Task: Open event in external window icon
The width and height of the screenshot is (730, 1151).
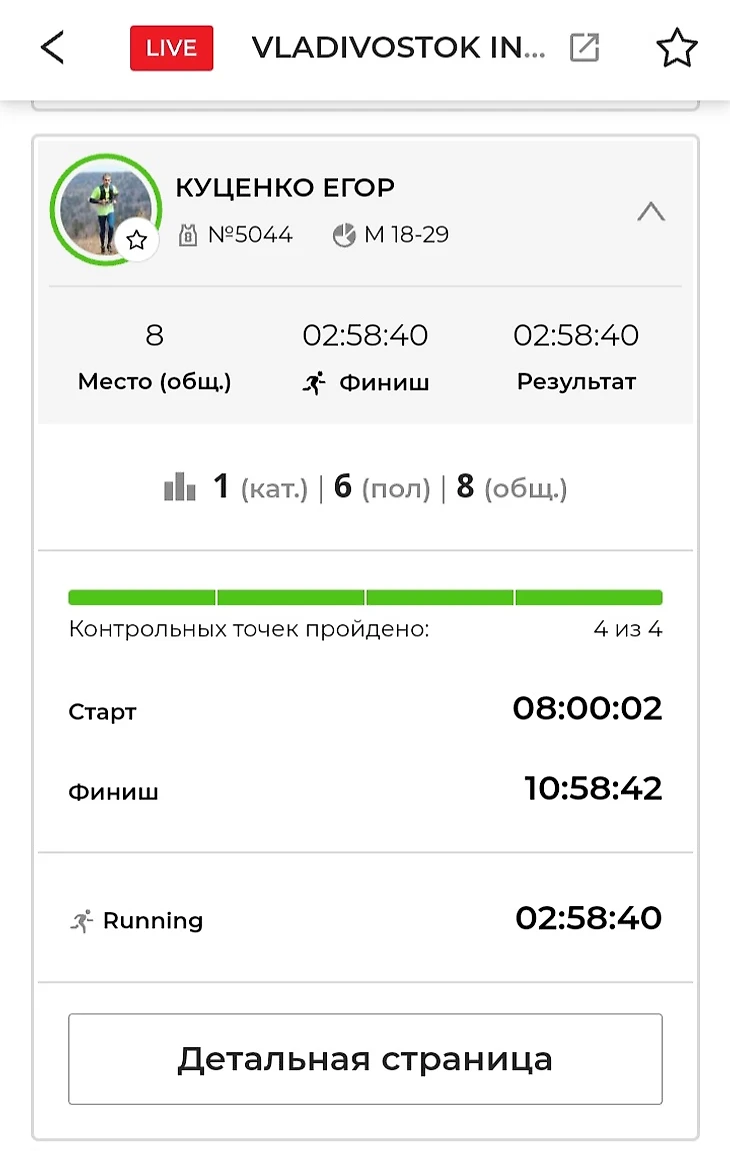Action: pos(584,47)
